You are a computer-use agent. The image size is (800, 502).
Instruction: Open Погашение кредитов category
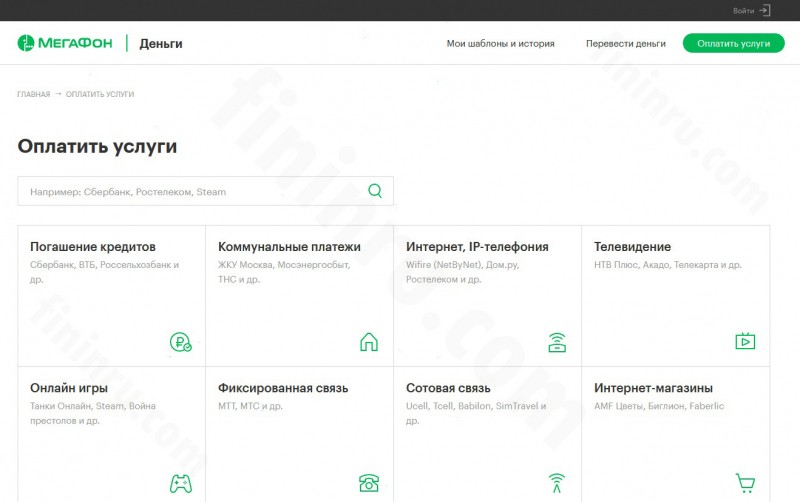[112, 296]
